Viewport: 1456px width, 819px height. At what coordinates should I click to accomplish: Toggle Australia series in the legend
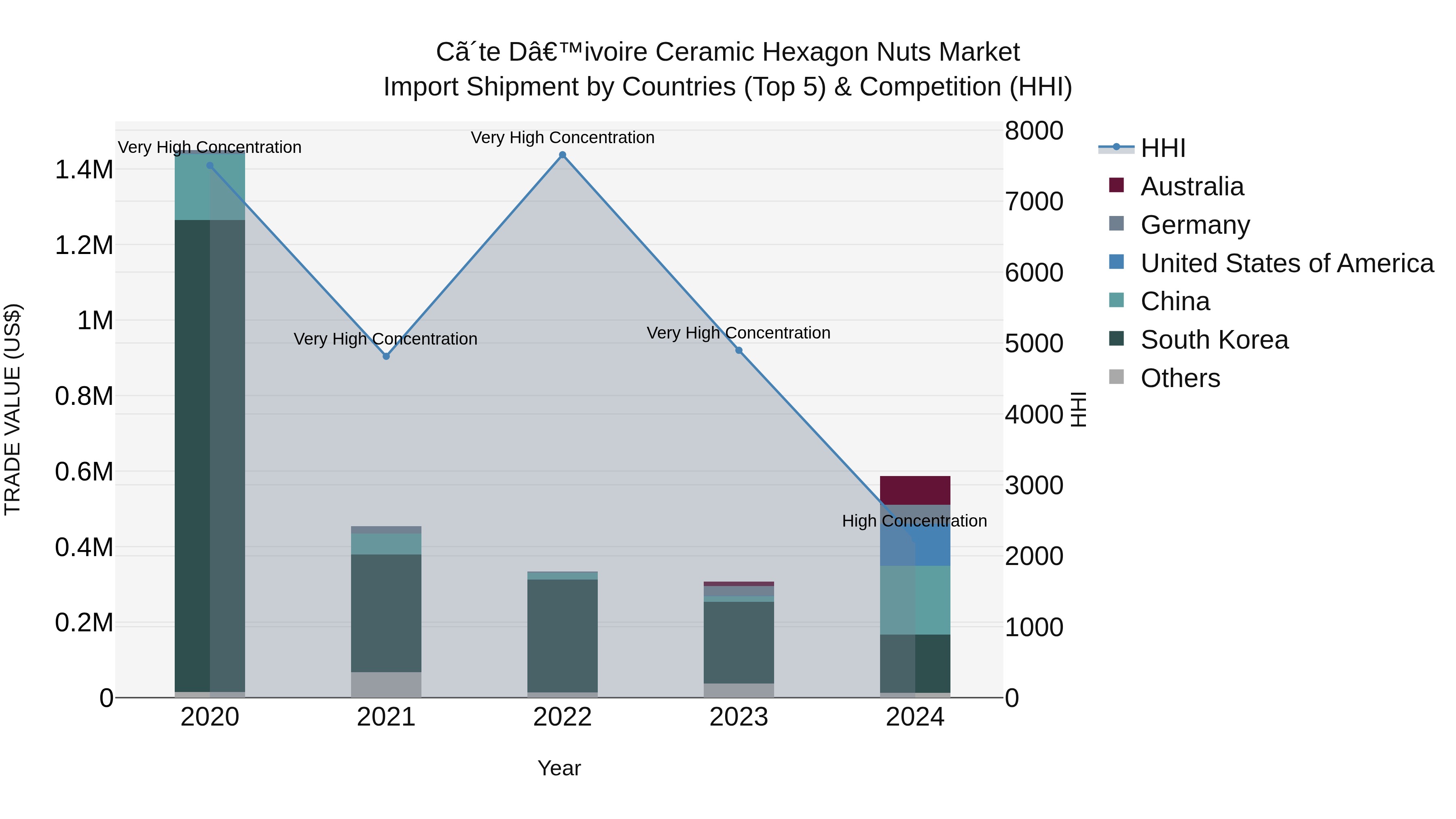pyautogui.click(x=1176, y=186)
